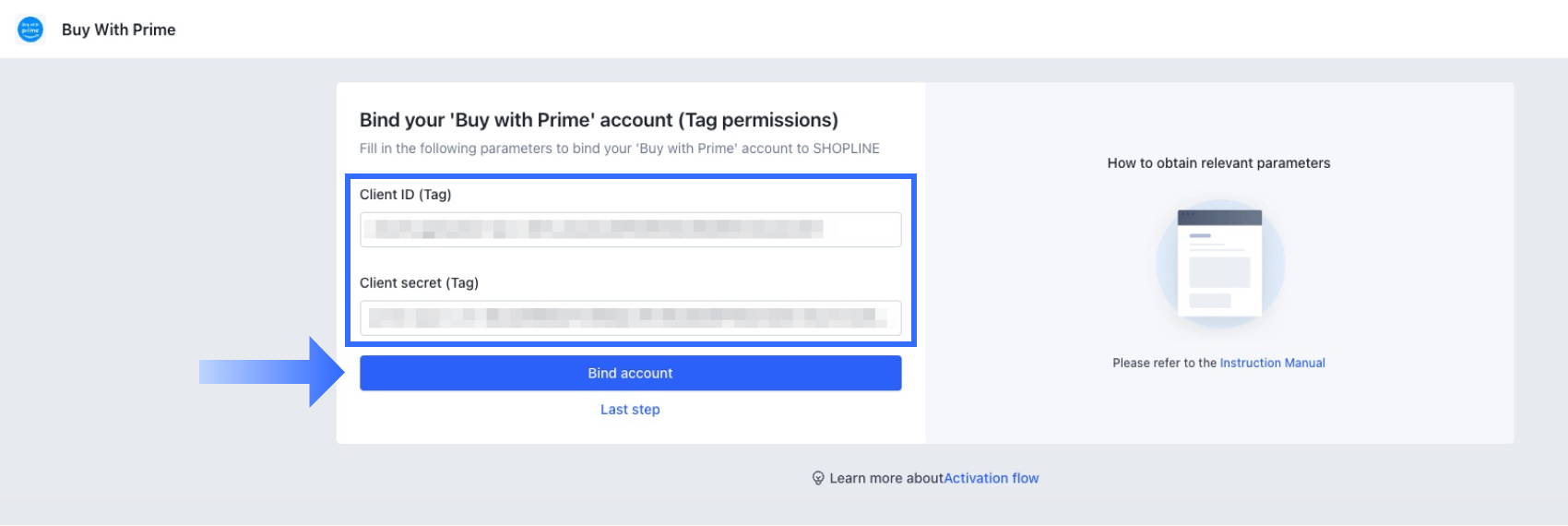Click the instruction document illustration
The height and width of the screenshot is (526, 1568).
pos(1219,264)
